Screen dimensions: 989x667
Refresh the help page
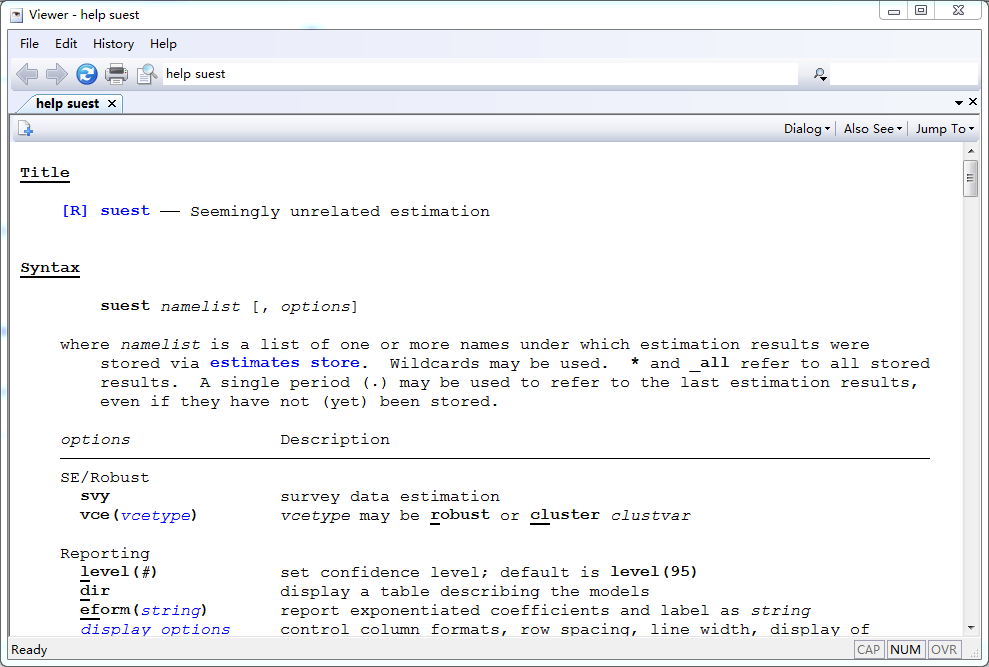click(86, 74)
